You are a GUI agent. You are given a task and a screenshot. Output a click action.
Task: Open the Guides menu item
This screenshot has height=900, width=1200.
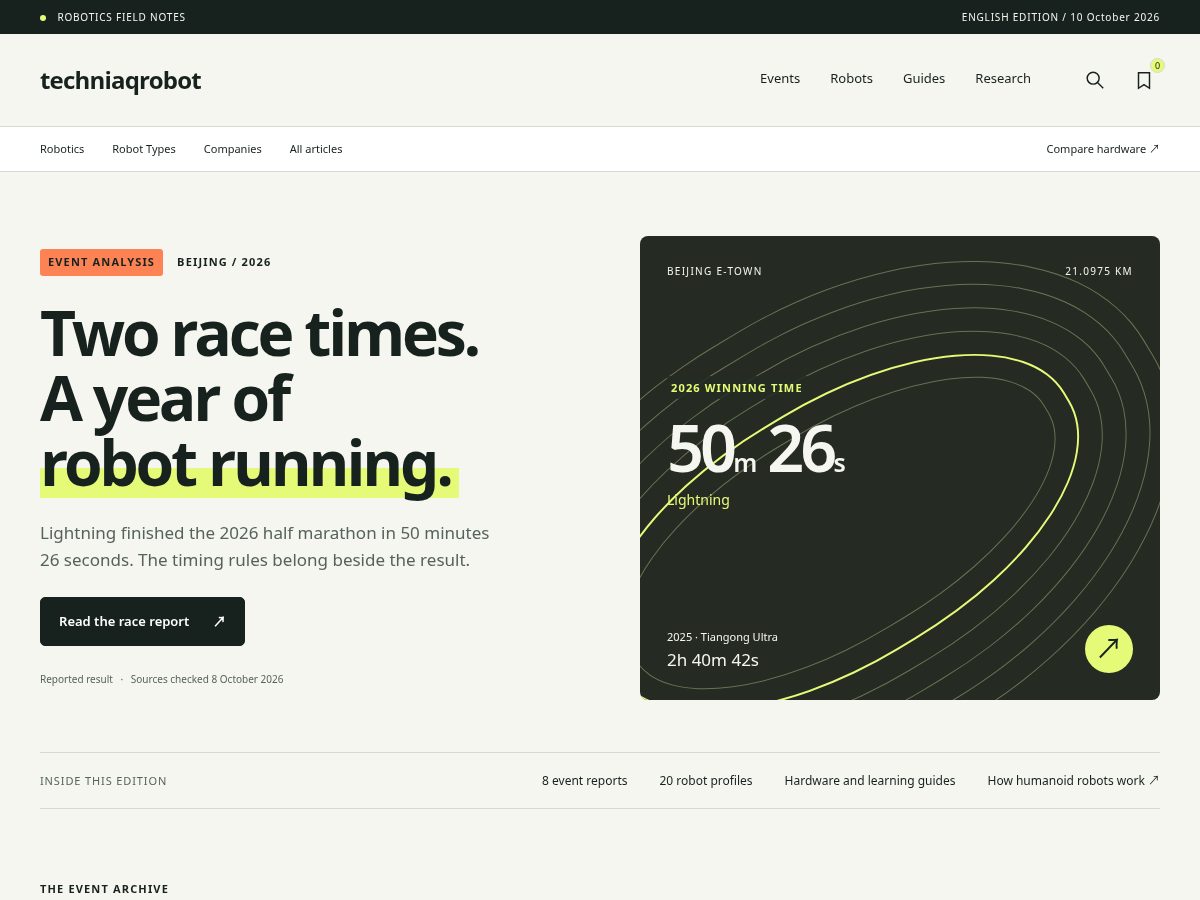click(924, 79)
